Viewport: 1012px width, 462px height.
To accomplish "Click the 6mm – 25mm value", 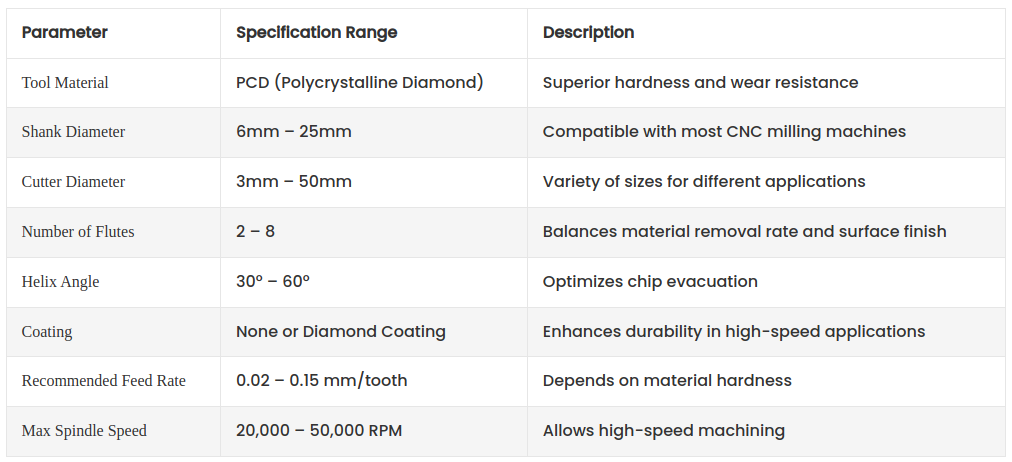I will point(294,132).
